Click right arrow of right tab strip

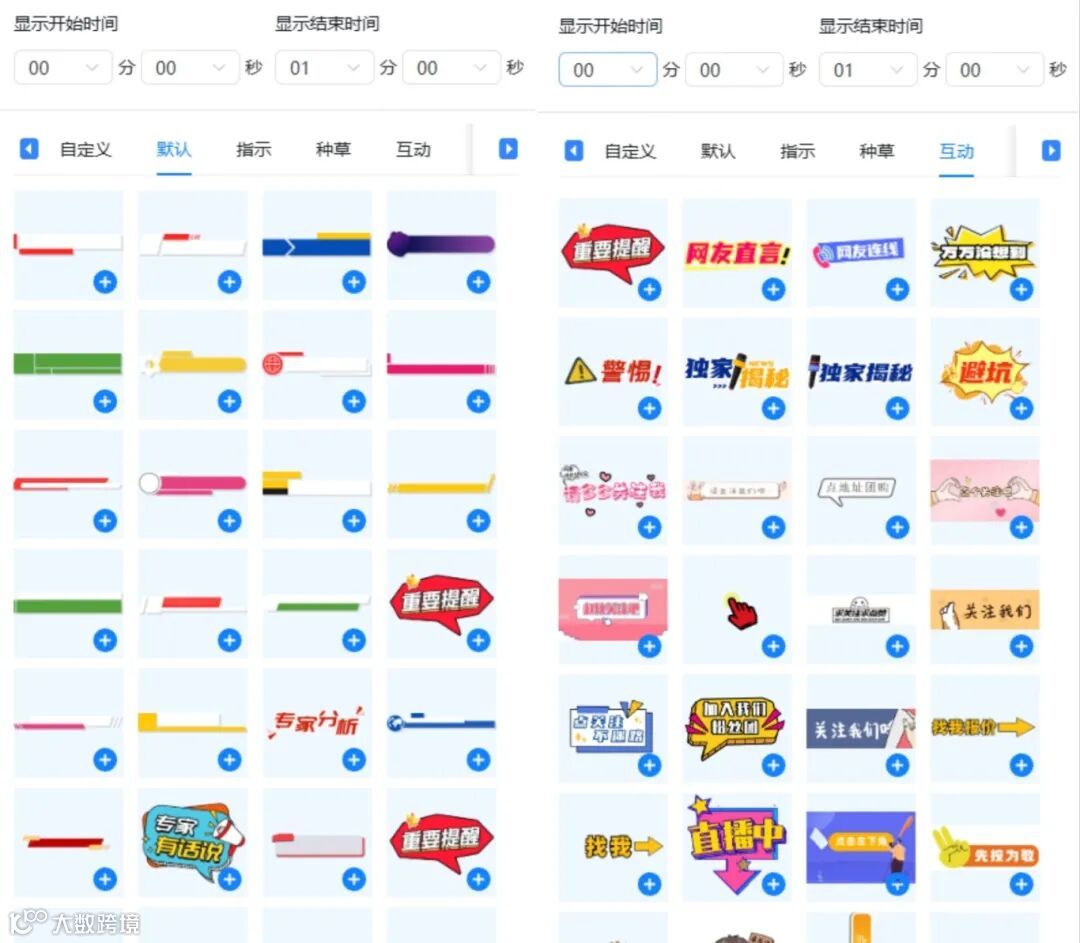tap(1051, 150)
